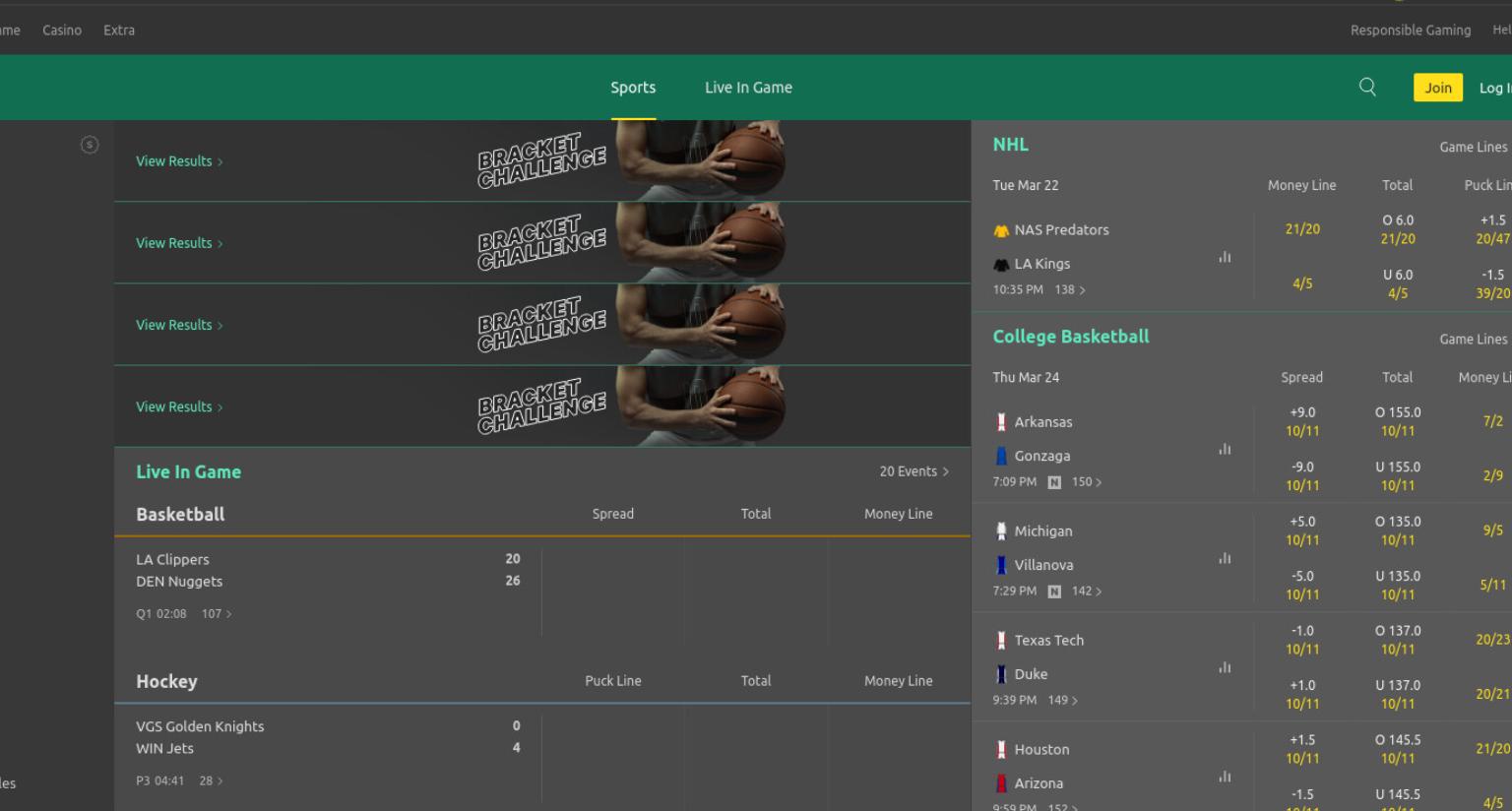Viewport: 1512px width, 811px height.
Task: Bet Gonzaga -9.0 spread
Action: point(1302,476)
